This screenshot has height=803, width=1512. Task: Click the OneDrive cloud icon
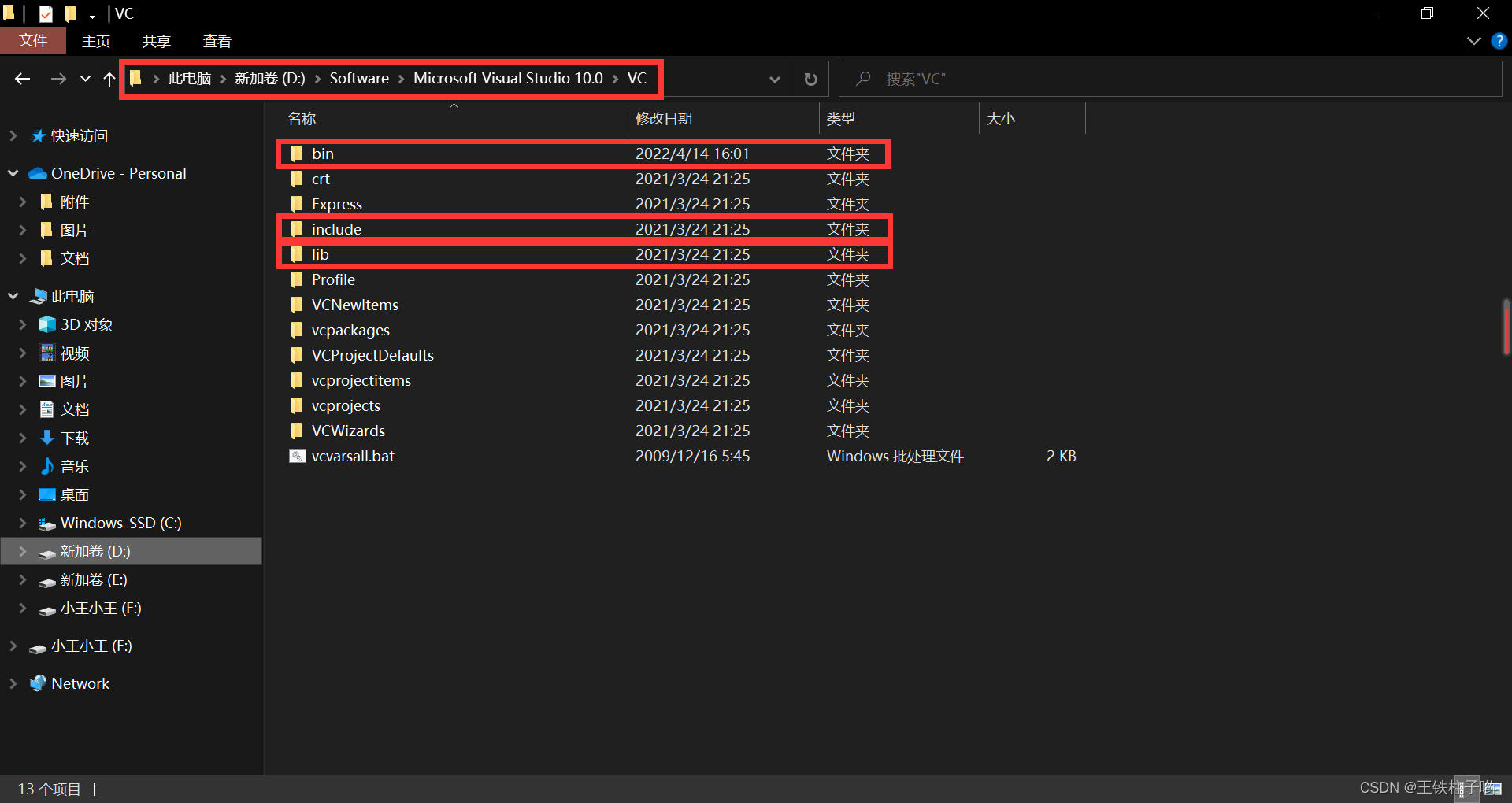(x=38, y=173)
